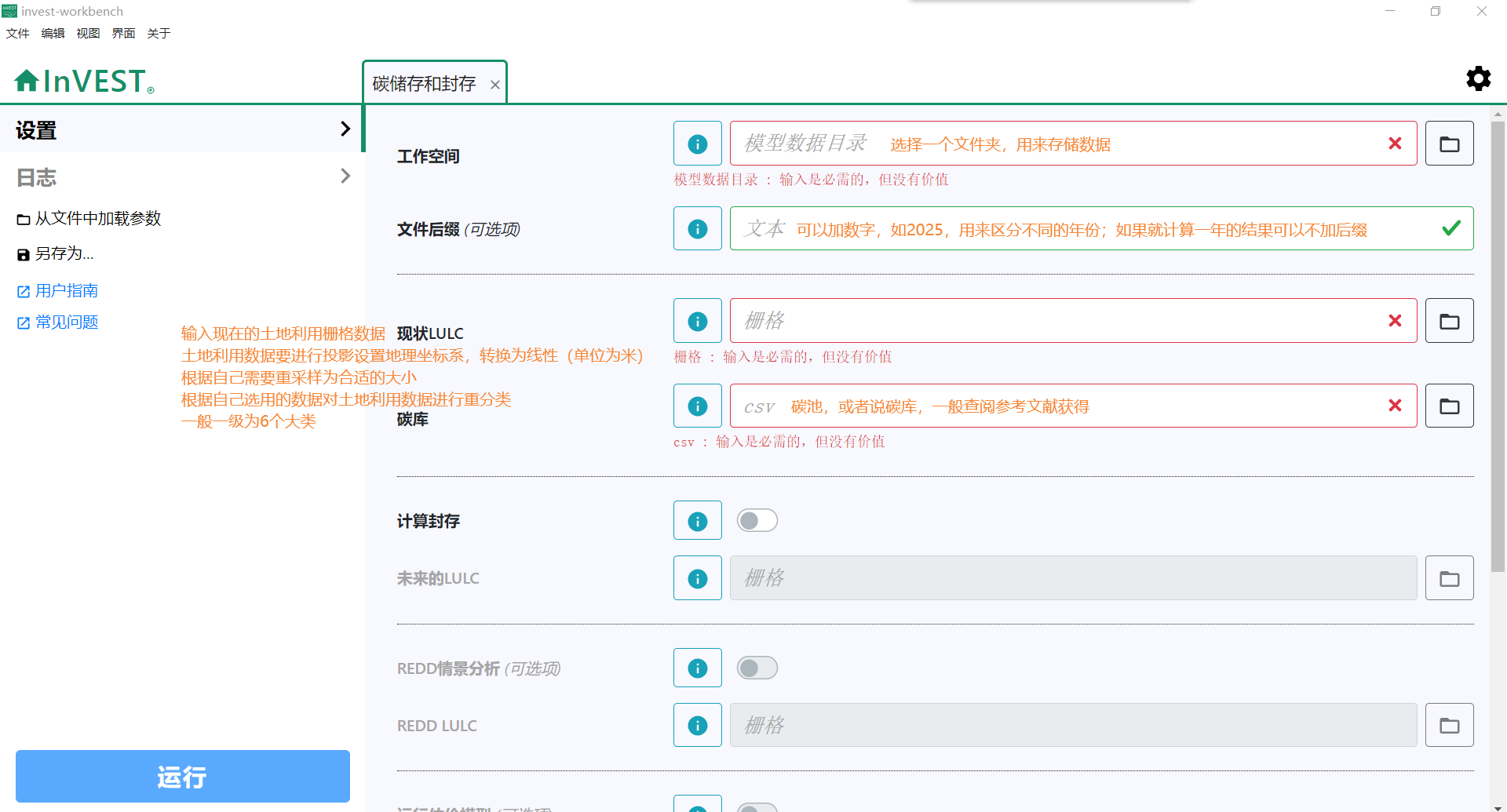
Task: Click 从文件中加载参数
Action: 89,218
